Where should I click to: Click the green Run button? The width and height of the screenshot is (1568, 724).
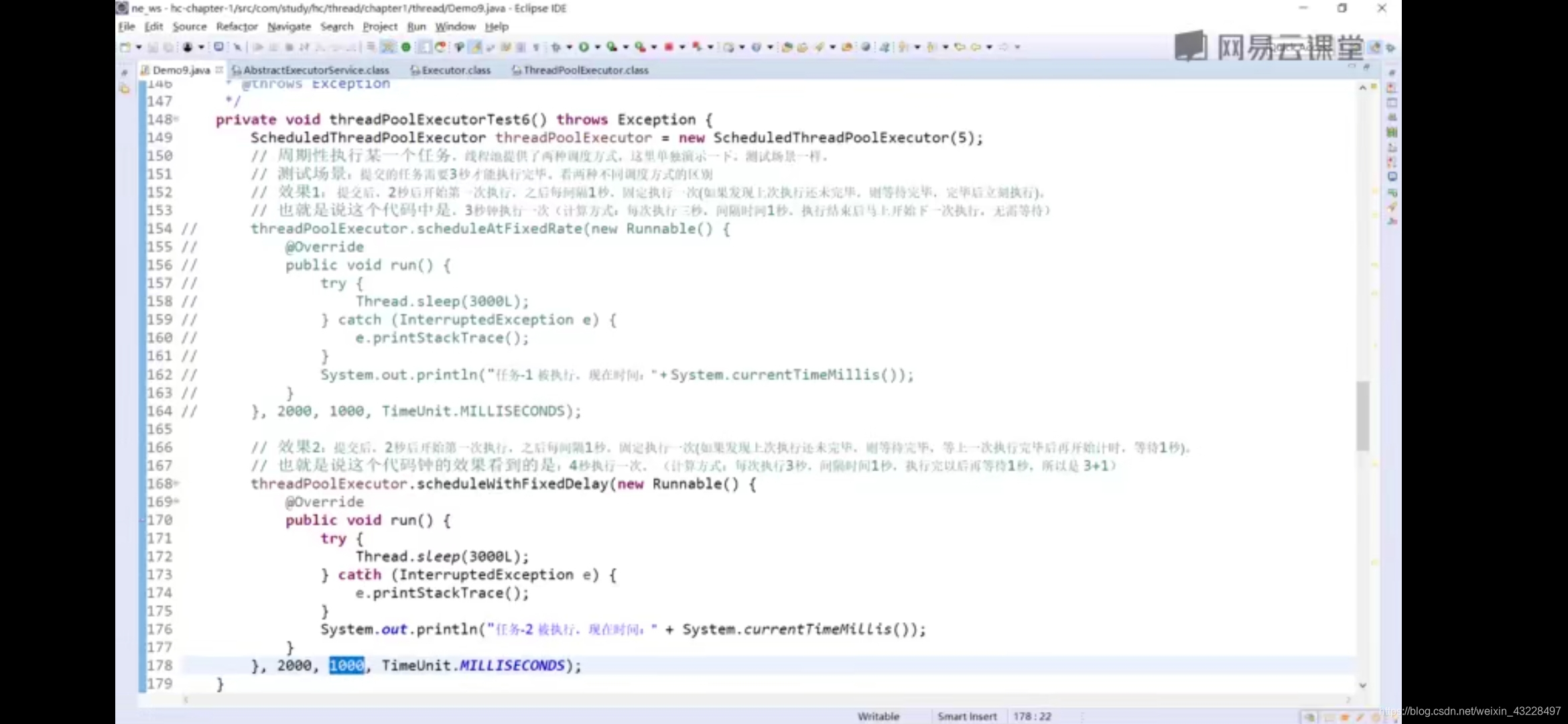(x=584, y=47)
